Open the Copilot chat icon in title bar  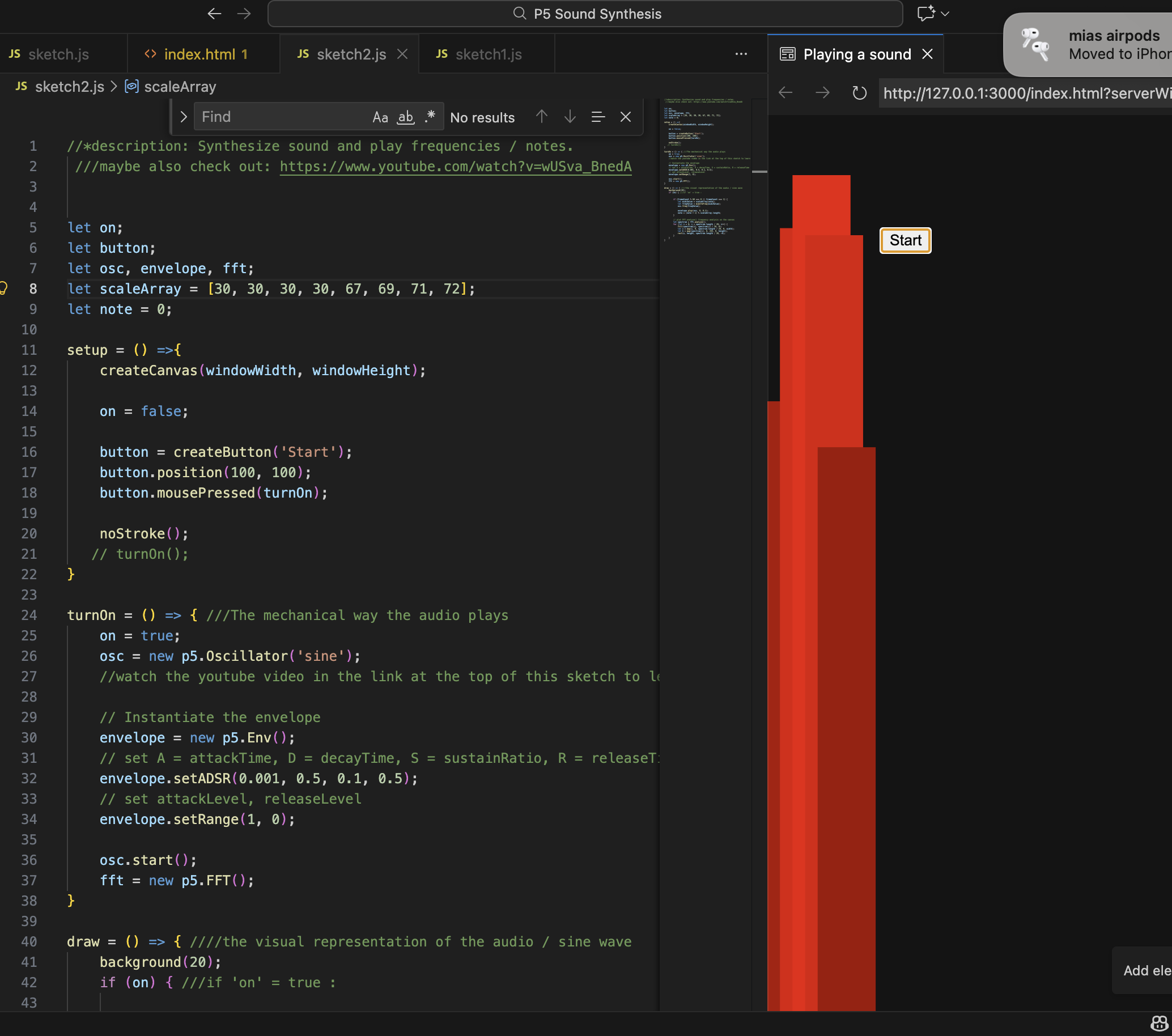point(925,13)
